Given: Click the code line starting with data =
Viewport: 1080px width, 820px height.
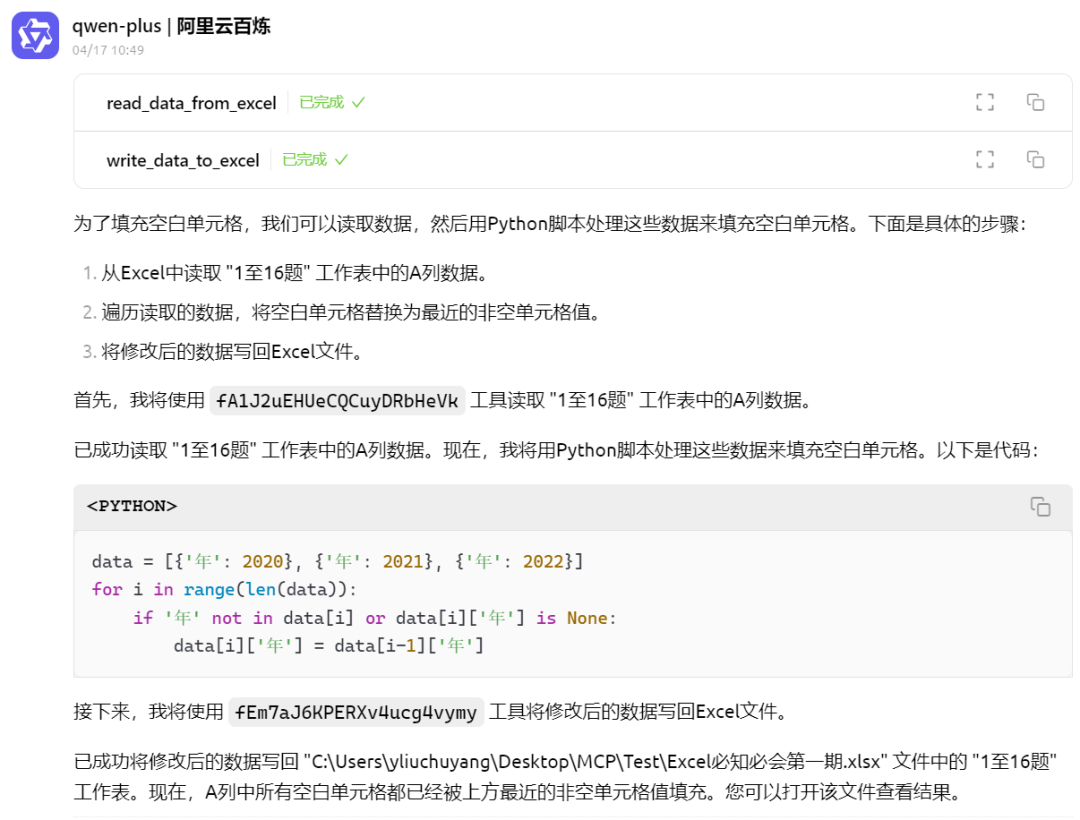Looking at the screenshot, I should coord(338,562).
